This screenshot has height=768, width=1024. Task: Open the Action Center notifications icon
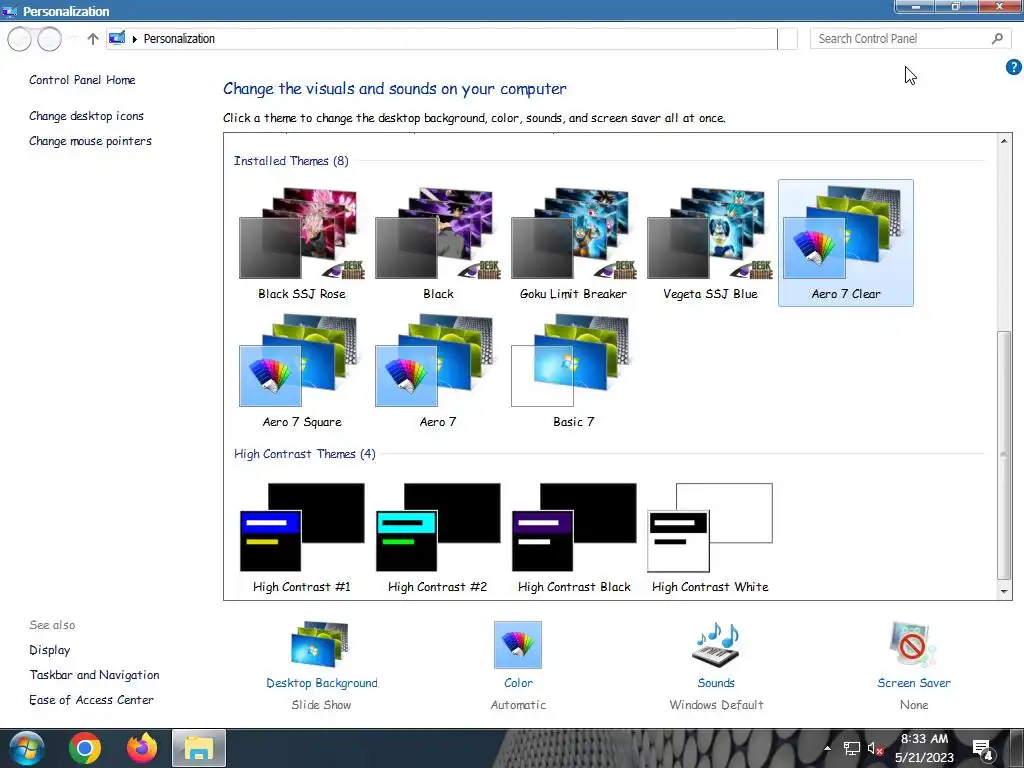point(983,749)
